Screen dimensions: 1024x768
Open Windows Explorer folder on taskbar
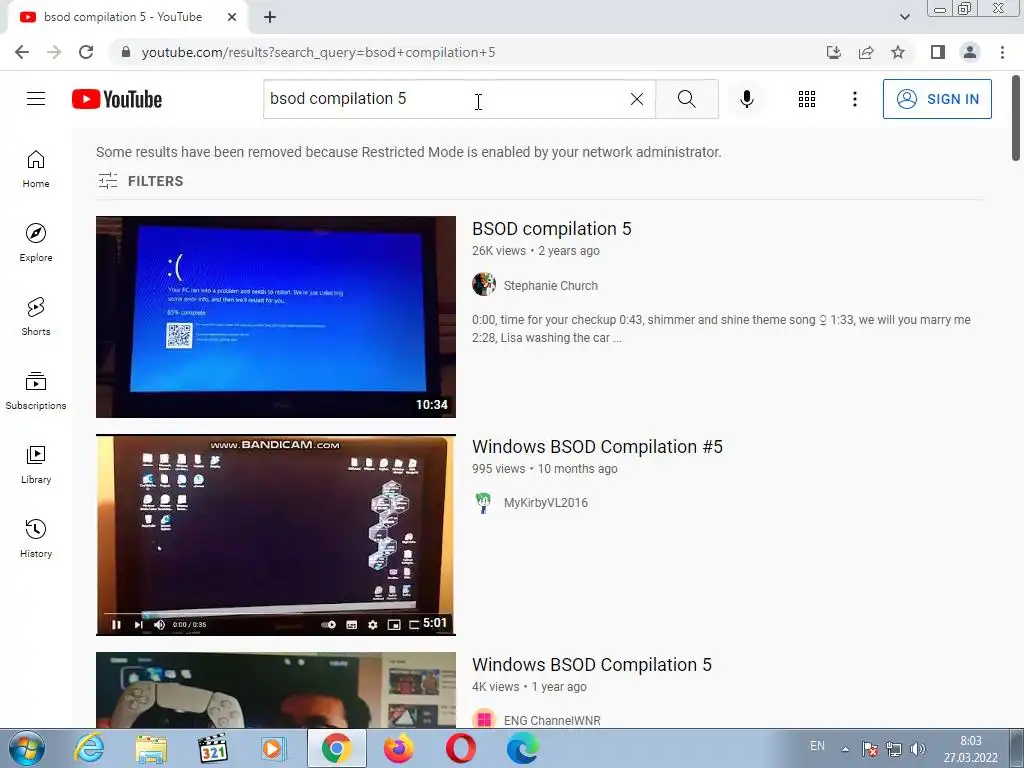pos(151,748)
